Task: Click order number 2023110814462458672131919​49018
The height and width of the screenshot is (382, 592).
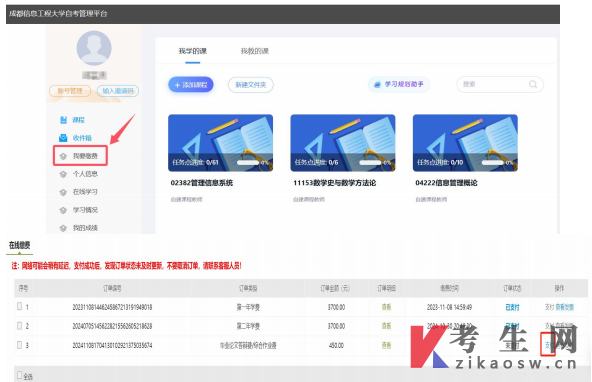Action: pos(112,307)
